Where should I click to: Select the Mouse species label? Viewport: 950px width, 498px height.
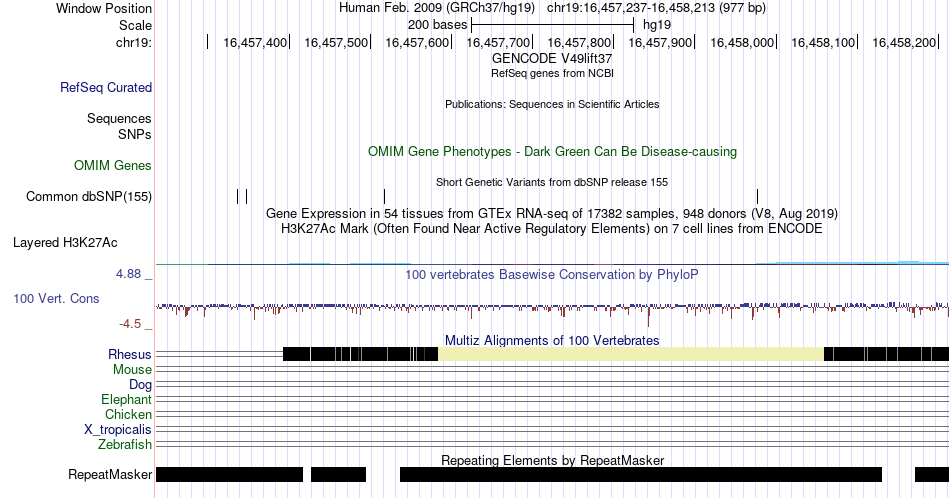(x=132, y=370)
